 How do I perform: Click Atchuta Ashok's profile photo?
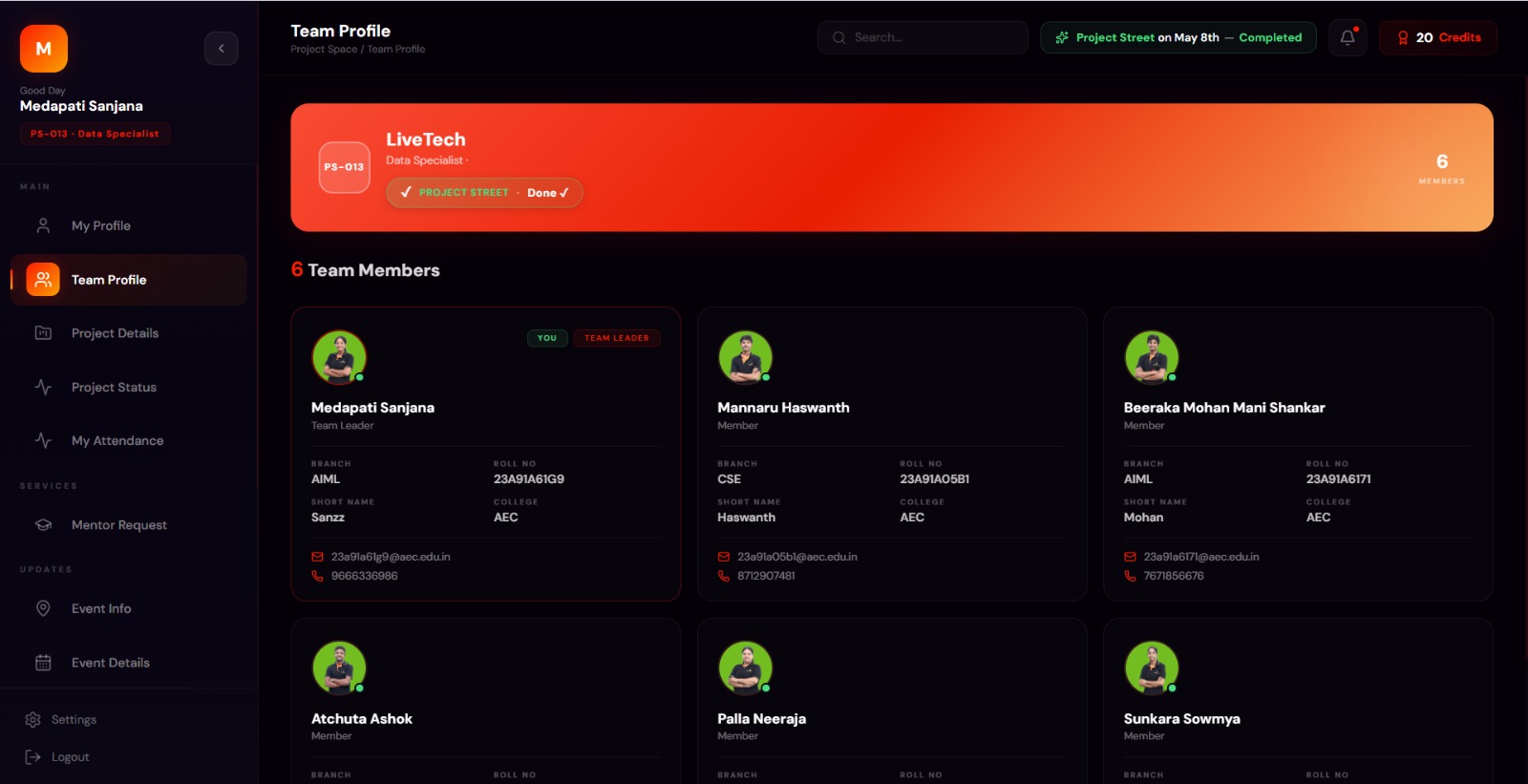[339, 667]
